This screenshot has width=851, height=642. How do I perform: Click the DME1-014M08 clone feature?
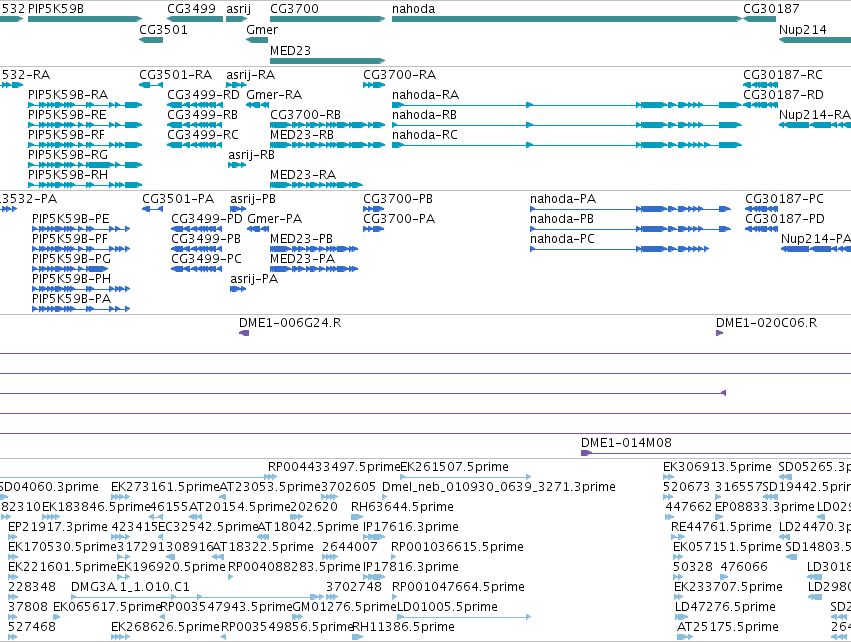click(716, 453)
